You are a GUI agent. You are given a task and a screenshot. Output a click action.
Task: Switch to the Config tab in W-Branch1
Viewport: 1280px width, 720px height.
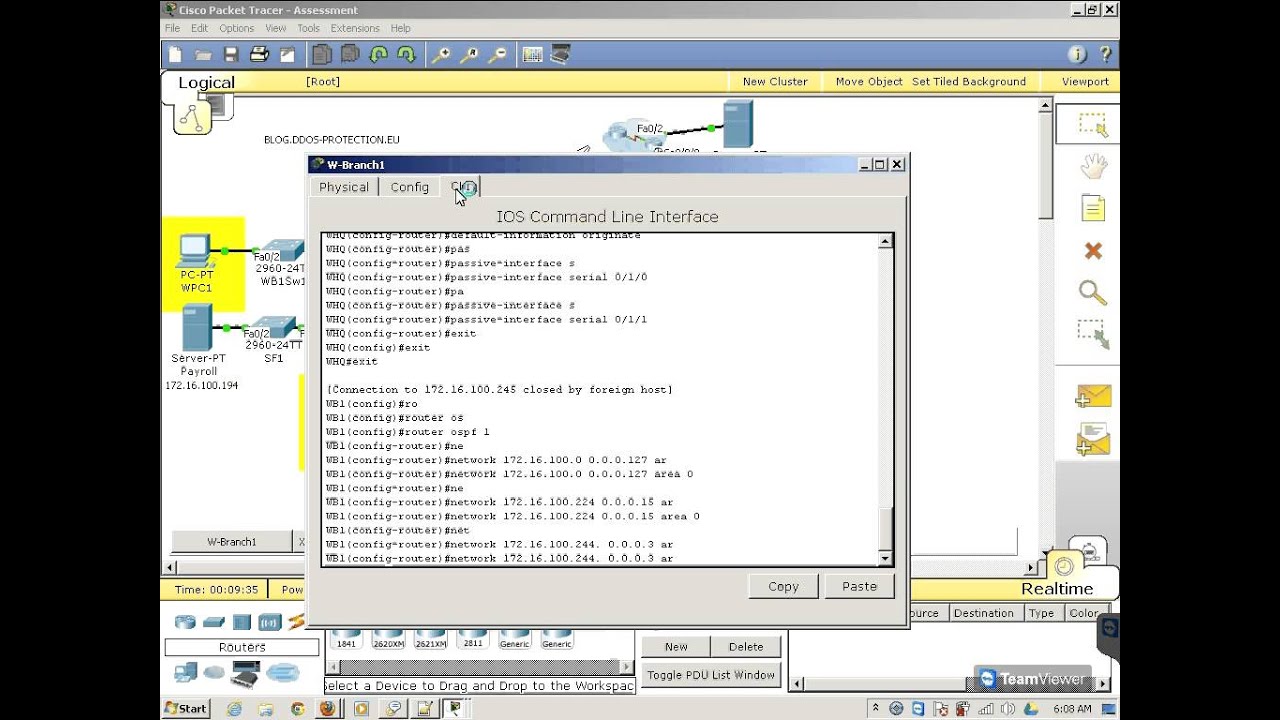click(410, 187)
